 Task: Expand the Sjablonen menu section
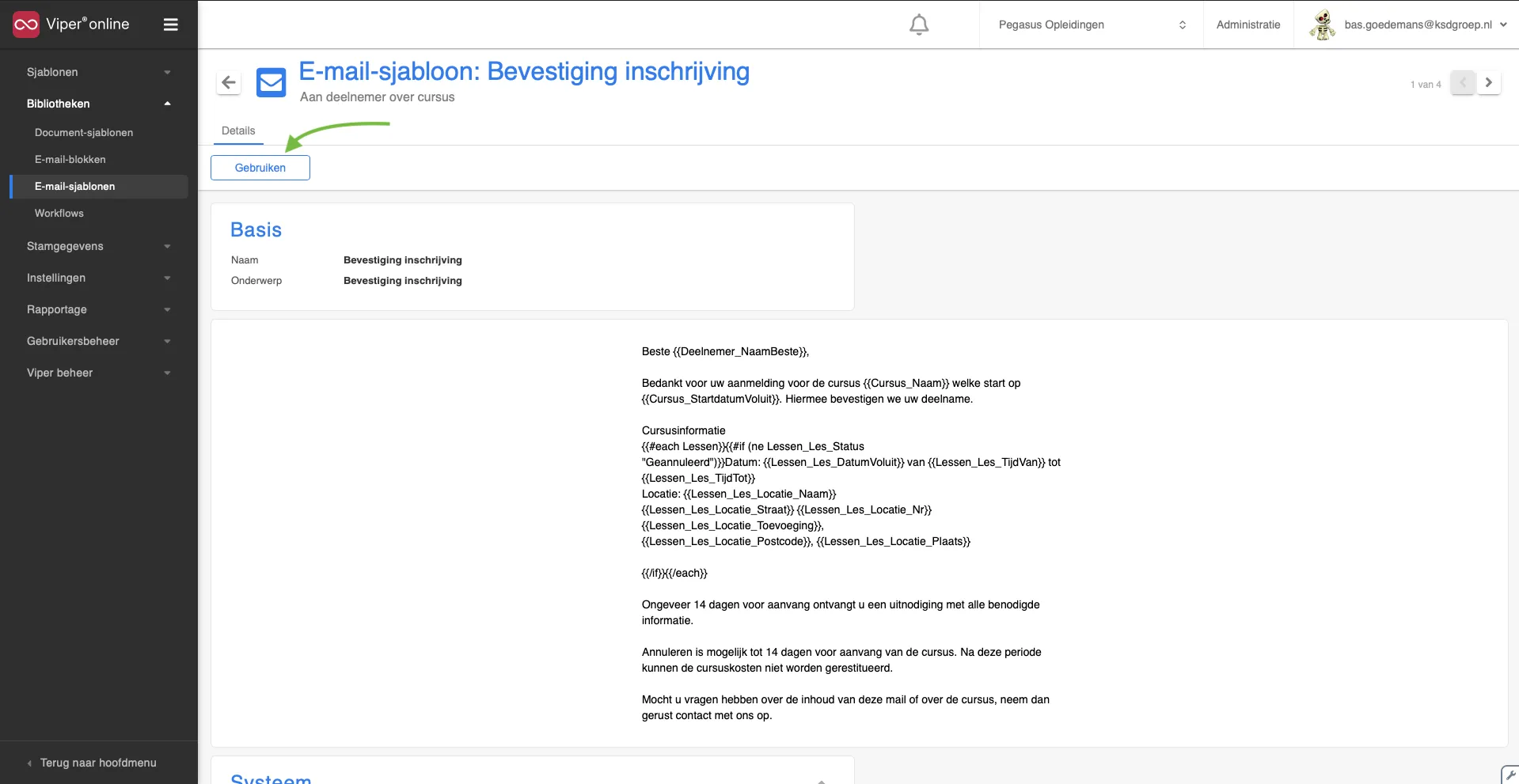[x=98, y=72]
